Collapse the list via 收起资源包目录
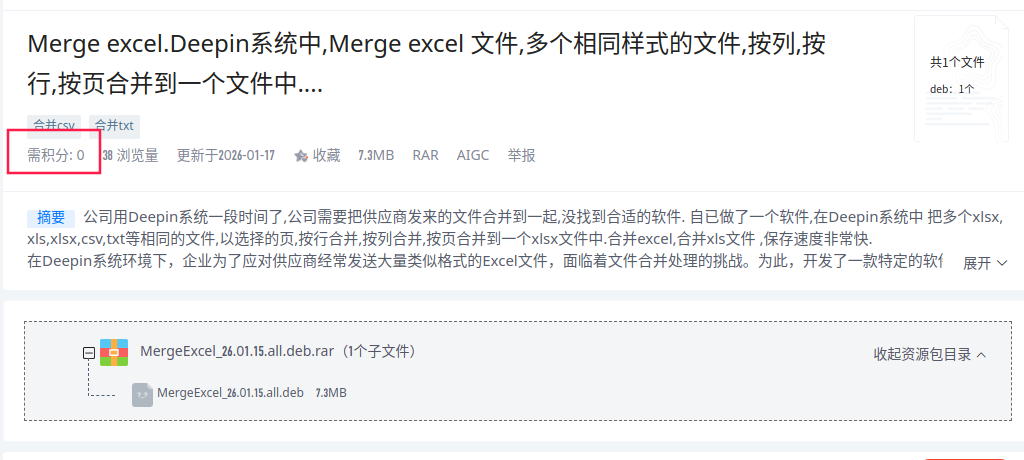The width and height of the screenshot is (1024, 460). [930, 354]
